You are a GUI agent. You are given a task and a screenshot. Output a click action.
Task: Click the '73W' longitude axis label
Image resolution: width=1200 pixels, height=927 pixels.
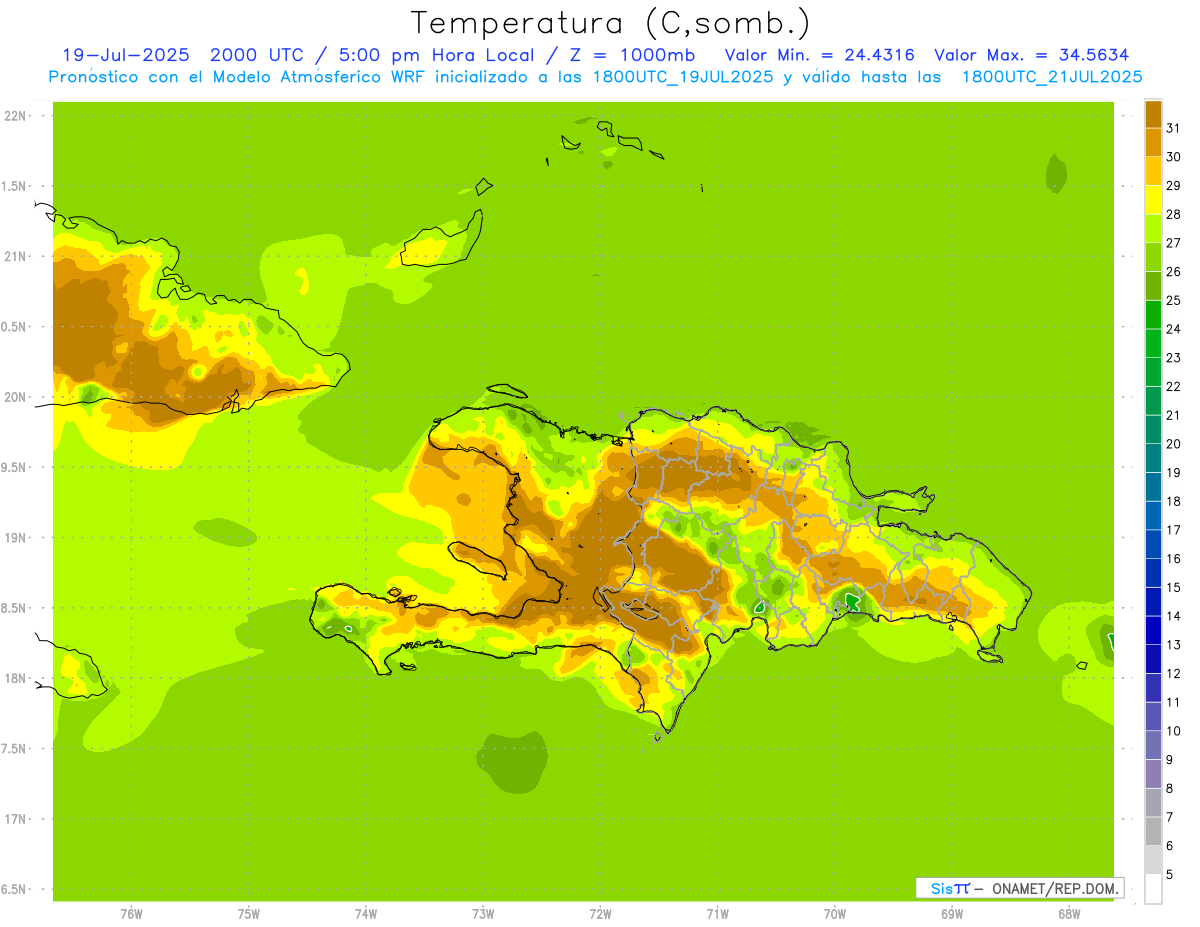(x=483, y=914)
